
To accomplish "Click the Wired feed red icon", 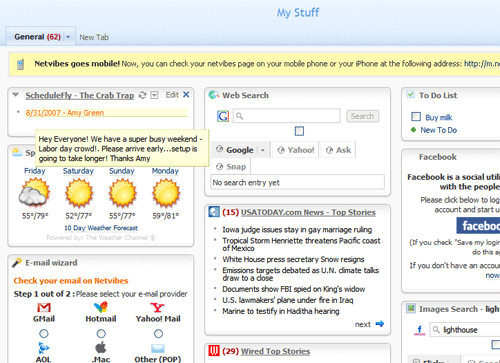I will pos(214,350).
